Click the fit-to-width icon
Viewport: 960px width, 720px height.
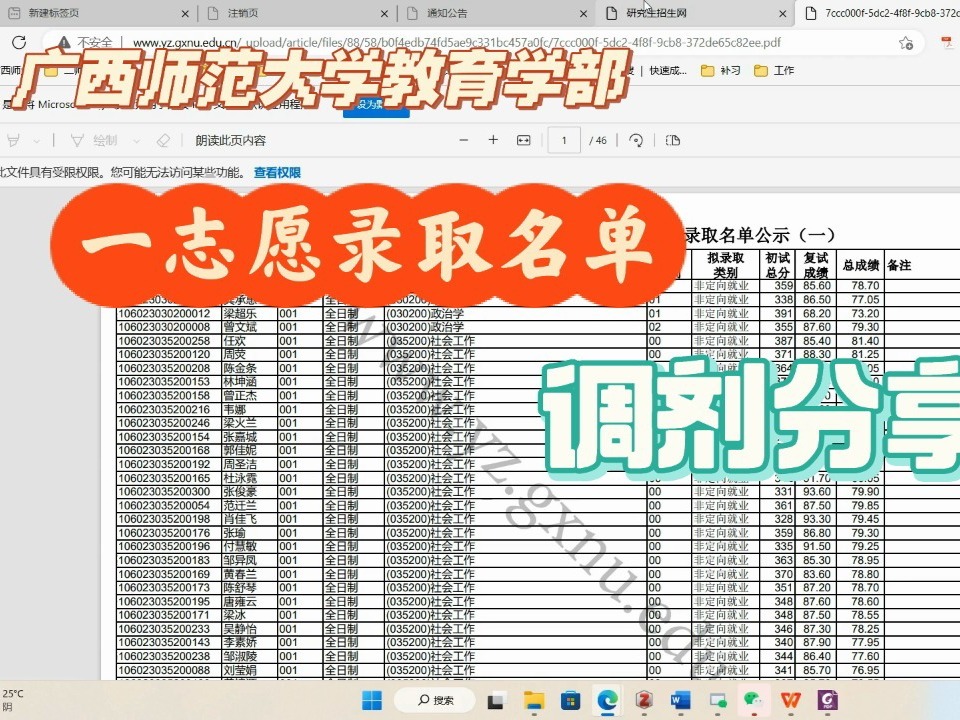coord(523,140)
